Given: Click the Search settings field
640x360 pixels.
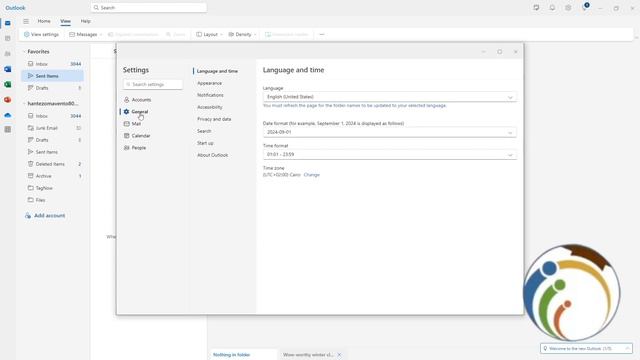Looking at the screenshot, I should pos(153,84).
